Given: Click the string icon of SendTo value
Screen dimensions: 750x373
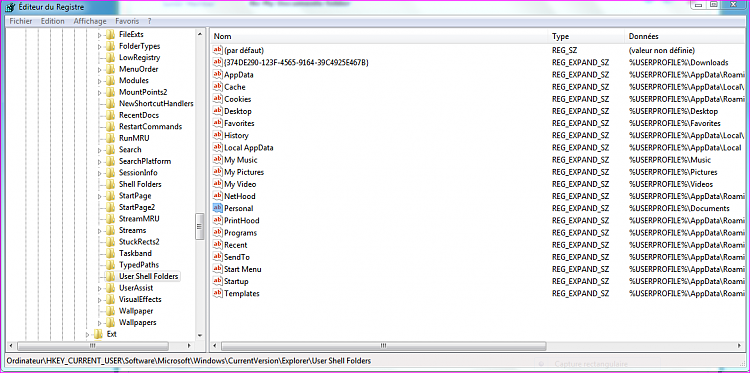Looking at the screenshot, I should tap(218, 257).
